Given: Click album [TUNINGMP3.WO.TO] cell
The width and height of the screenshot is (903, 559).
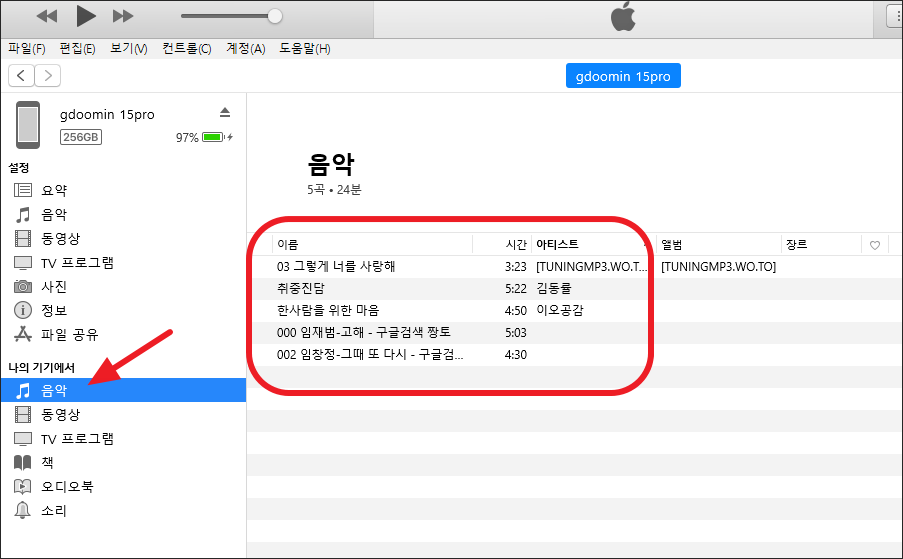Looking at the screenshot, I should pyautogui.click(x=718, y=267).
